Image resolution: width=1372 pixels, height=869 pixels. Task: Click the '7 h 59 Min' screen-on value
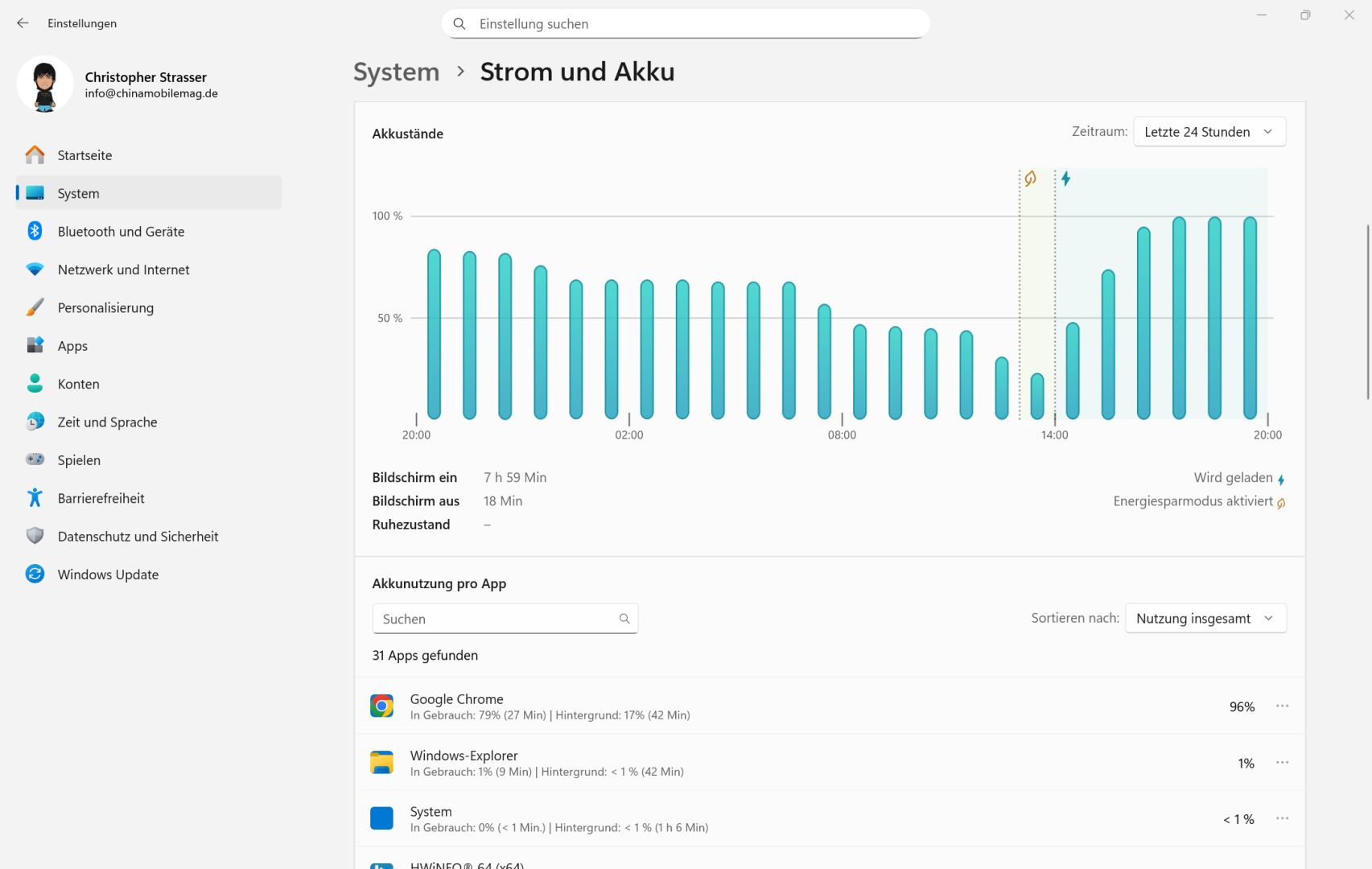(515, 477)
